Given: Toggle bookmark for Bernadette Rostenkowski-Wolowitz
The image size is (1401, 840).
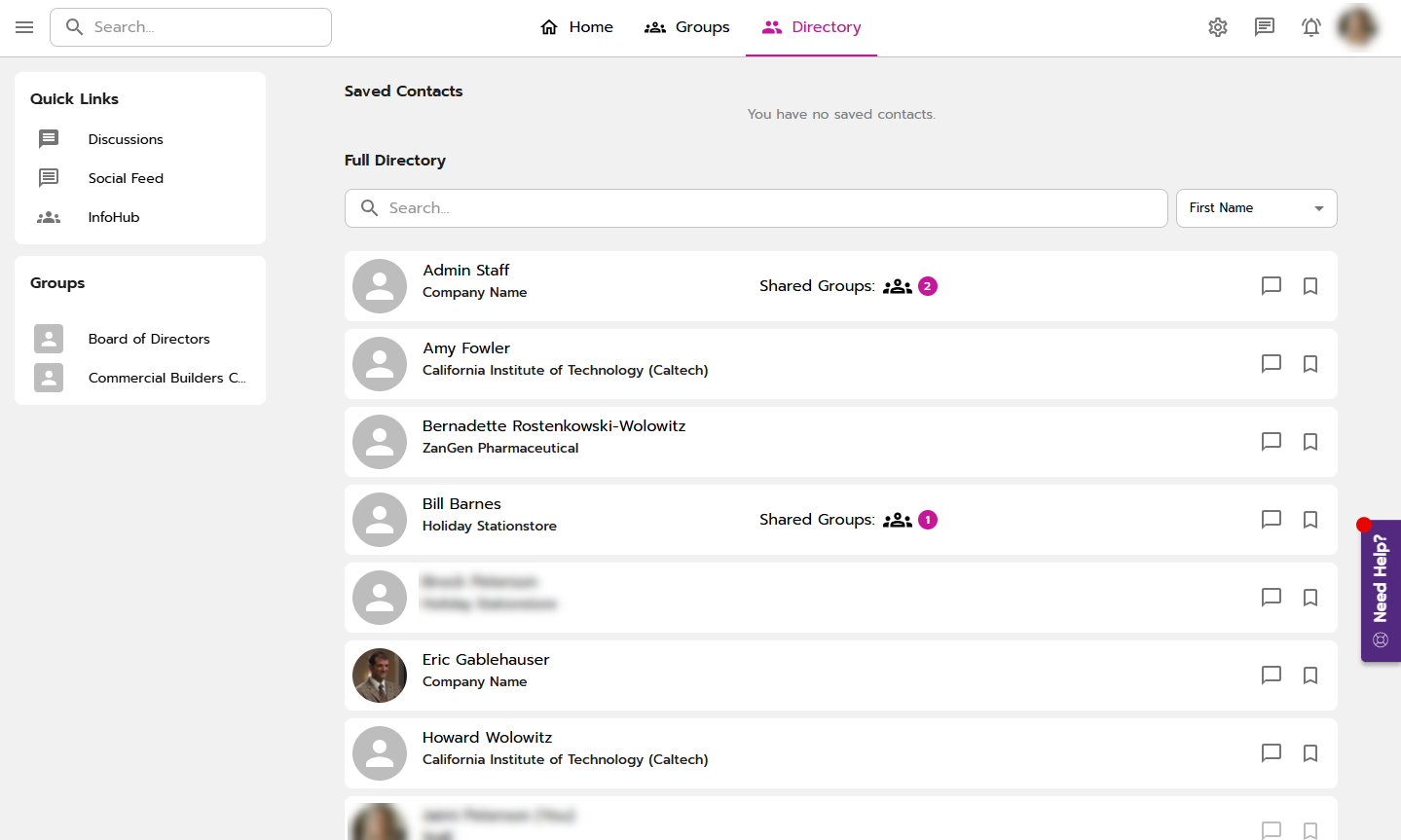Looking at the screenshot, I should coord(1310,442).
